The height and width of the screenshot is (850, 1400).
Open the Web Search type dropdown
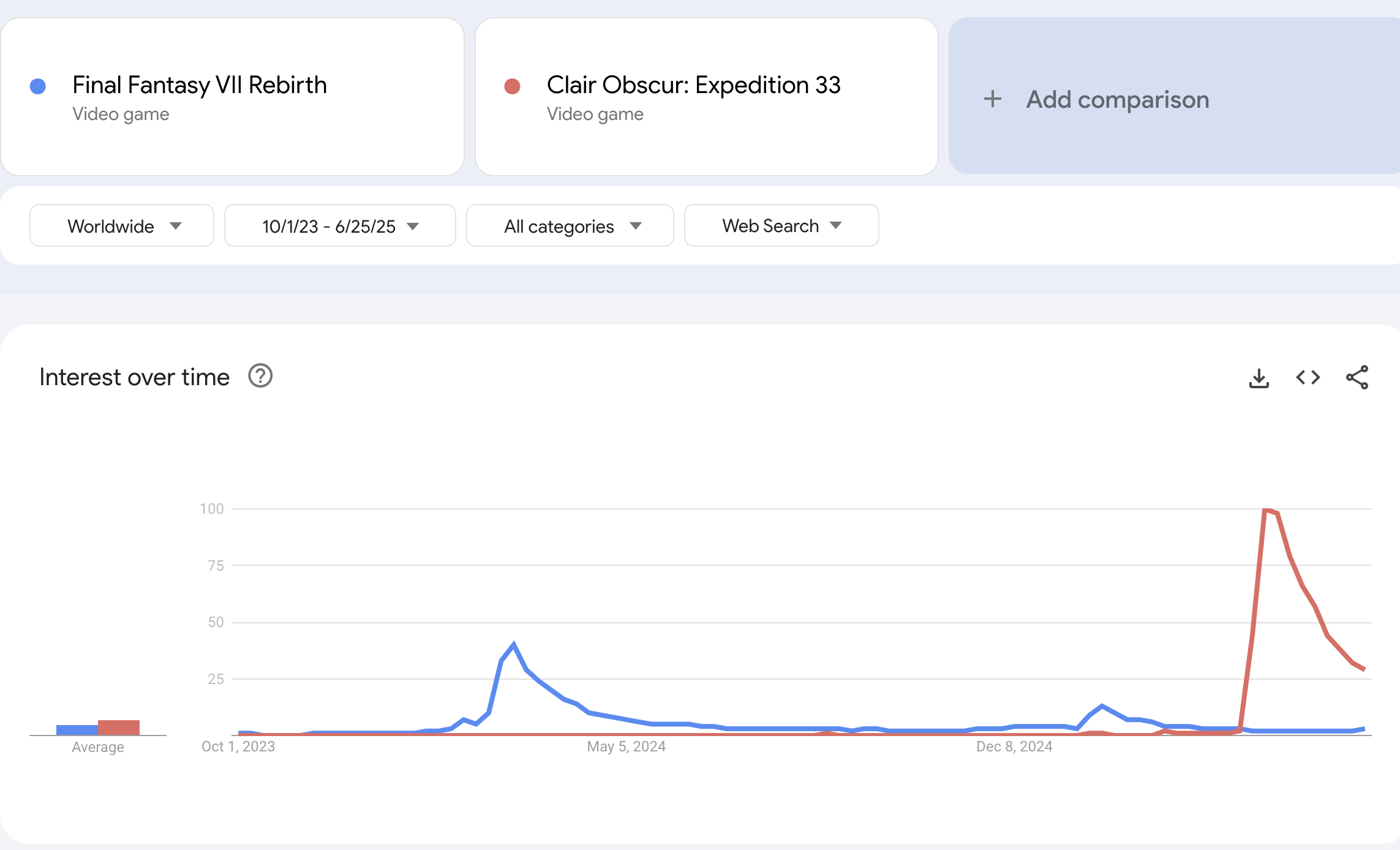[x=781, y=226]
